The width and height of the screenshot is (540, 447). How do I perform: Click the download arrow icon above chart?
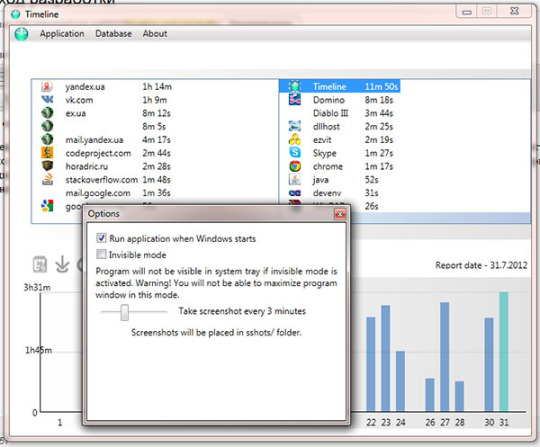(62, 264)
